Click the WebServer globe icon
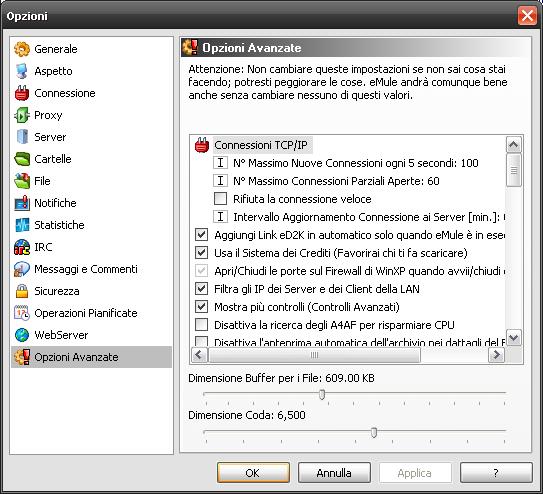This screenshot has height=494, width=543. pos(22,335)
